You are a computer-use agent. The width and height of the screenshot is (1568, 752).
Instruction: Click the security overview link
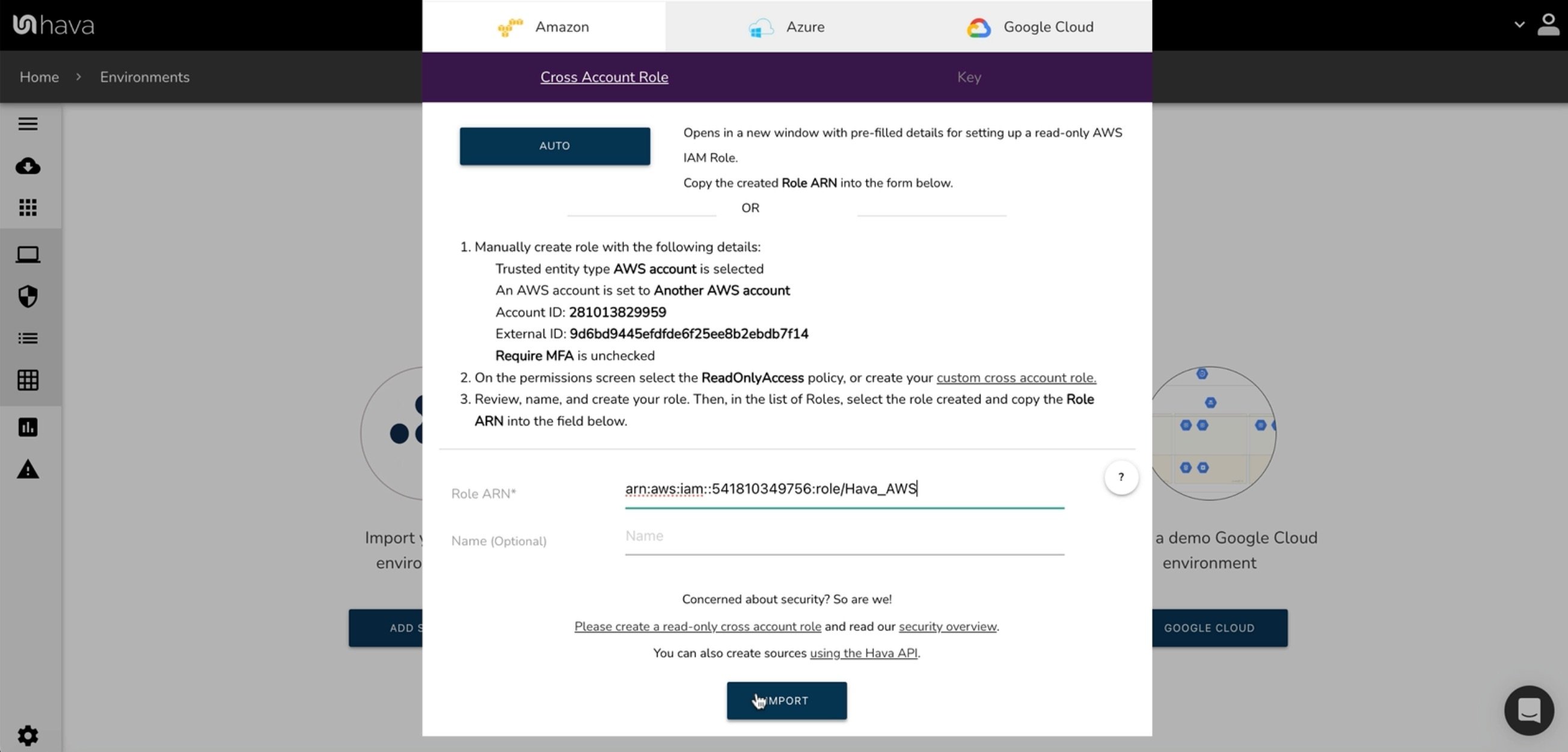tap(947, 626)
